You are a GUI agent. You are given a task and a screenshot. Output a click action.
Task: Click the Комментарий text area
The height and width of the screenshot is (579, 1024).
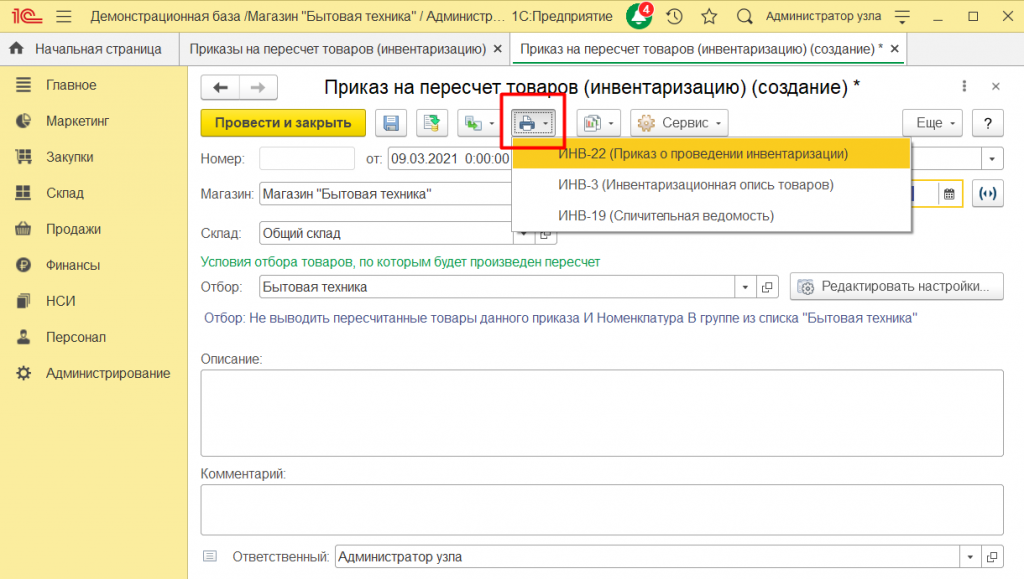(x=601, y=510)
